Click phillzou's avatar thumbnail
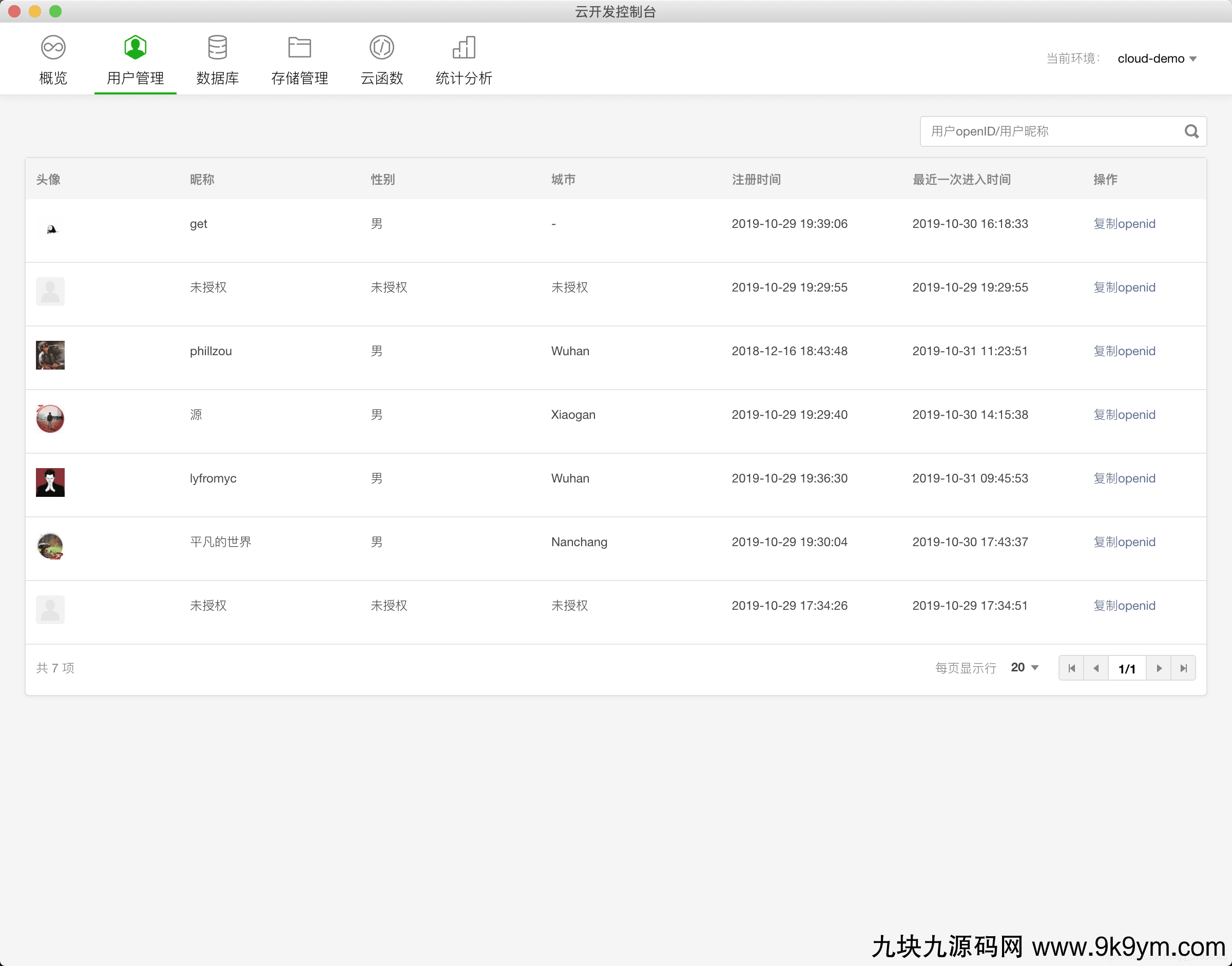Screen dimensions: 1232x966 coord(50,355)
